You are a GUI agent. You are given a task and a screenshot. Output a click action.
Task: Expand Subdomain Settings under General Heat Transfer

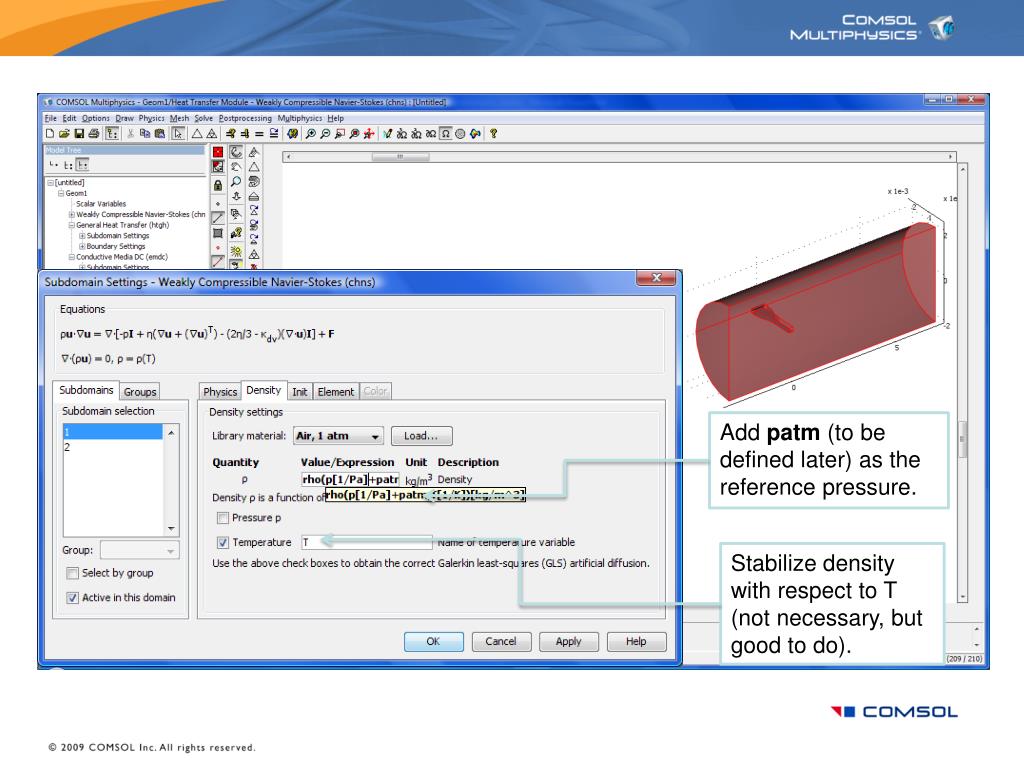click(82, 236)
